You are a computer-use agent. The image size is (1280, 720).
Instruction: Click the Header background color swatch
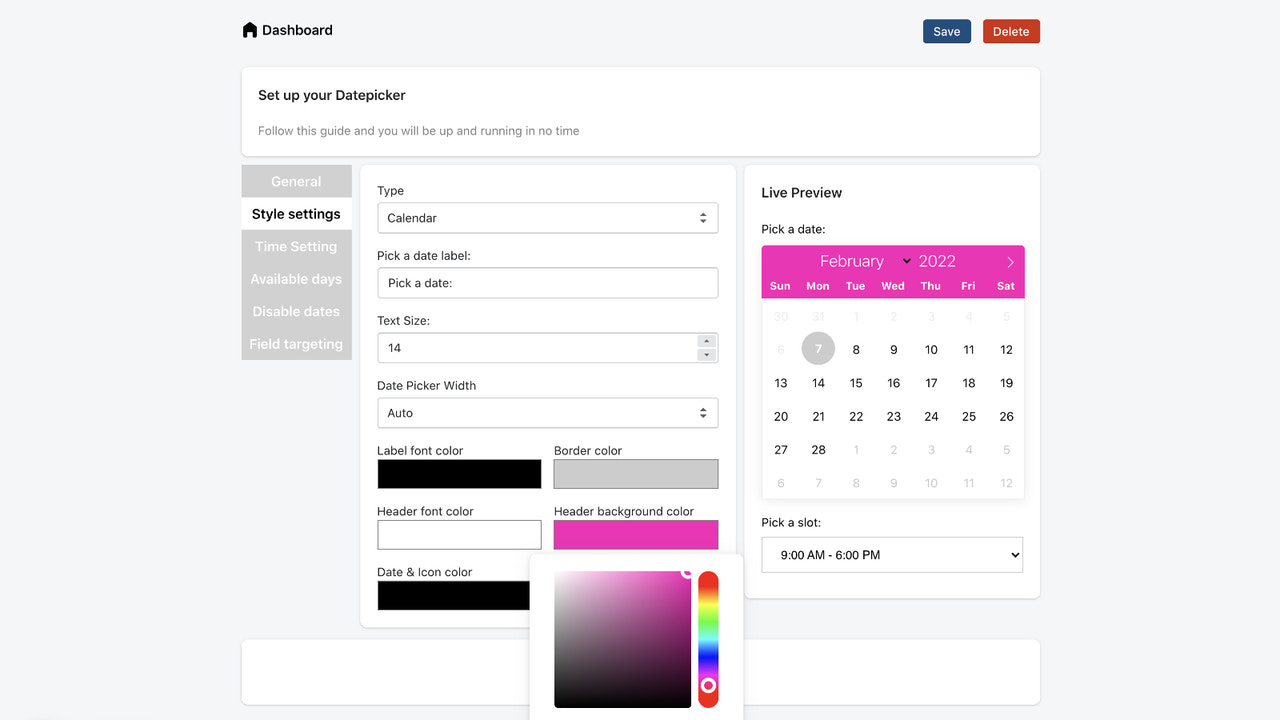tap(635, 534)
